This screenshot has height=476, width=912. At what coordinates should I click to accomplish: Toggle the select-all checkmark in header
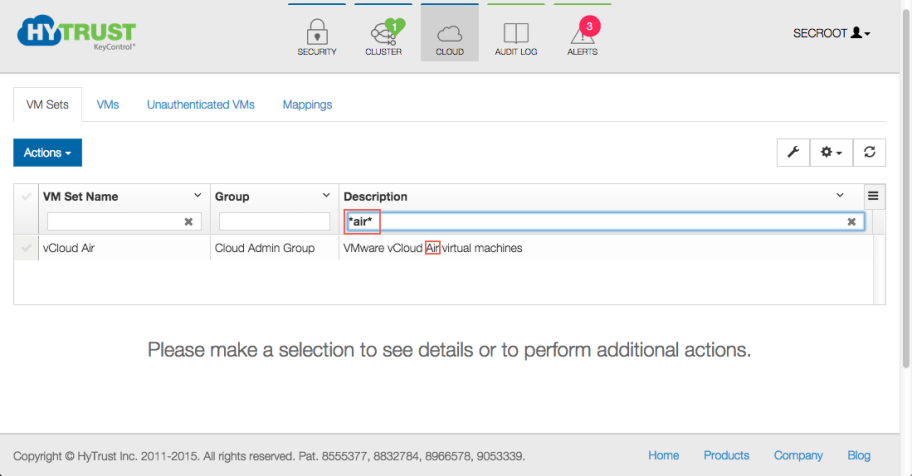click(26, 197)
